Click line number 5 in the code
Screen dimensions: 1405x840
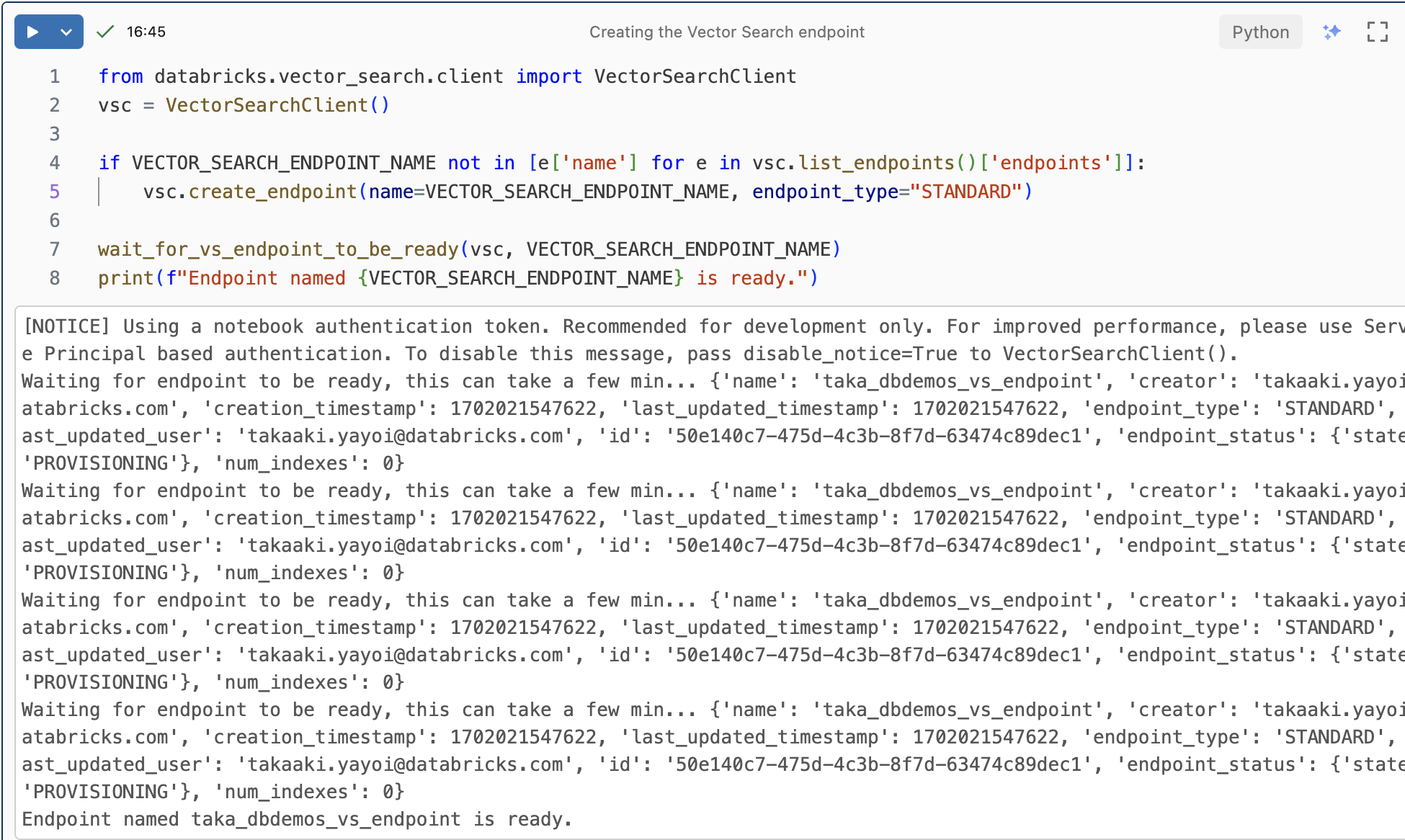(54, 192)
